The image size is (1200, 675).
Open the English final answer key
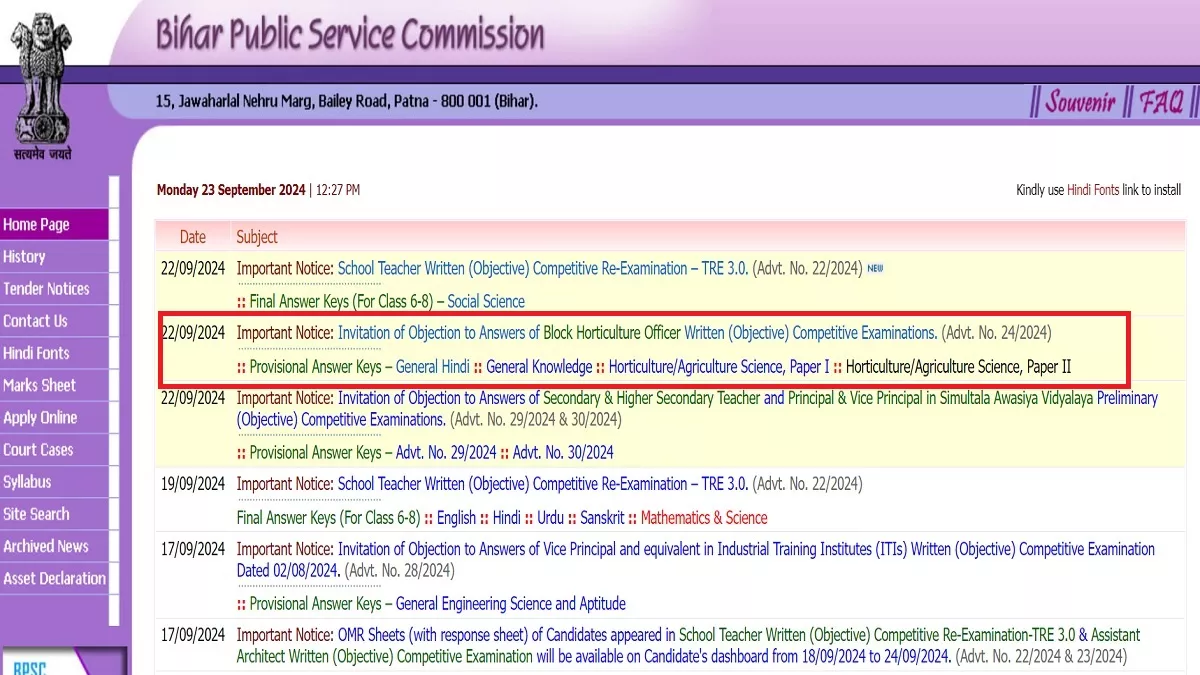pos(456,518)
